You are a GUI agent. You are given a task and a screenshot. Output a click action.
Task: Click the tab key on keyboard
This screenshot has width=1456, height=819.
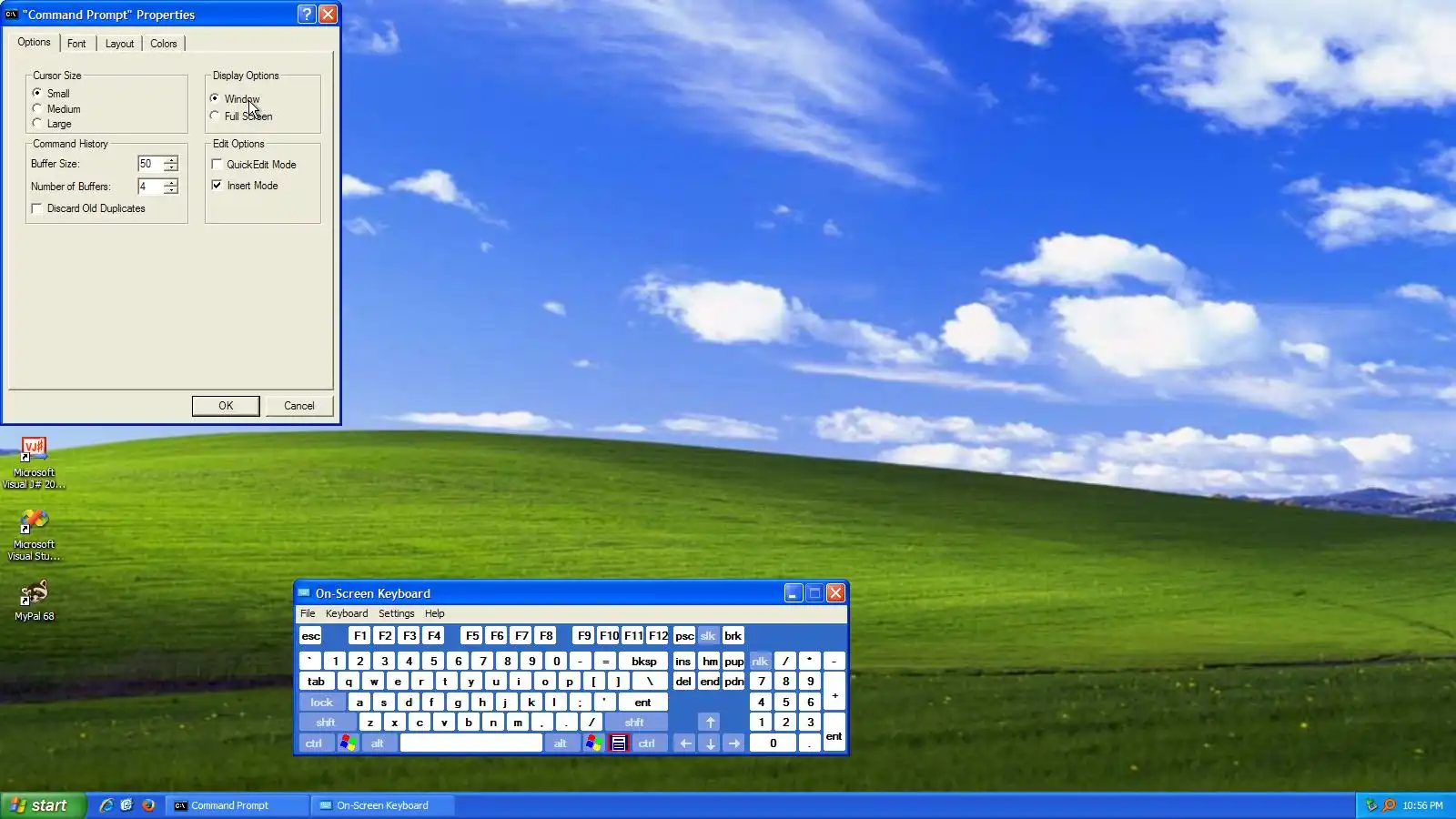(316, 682)
